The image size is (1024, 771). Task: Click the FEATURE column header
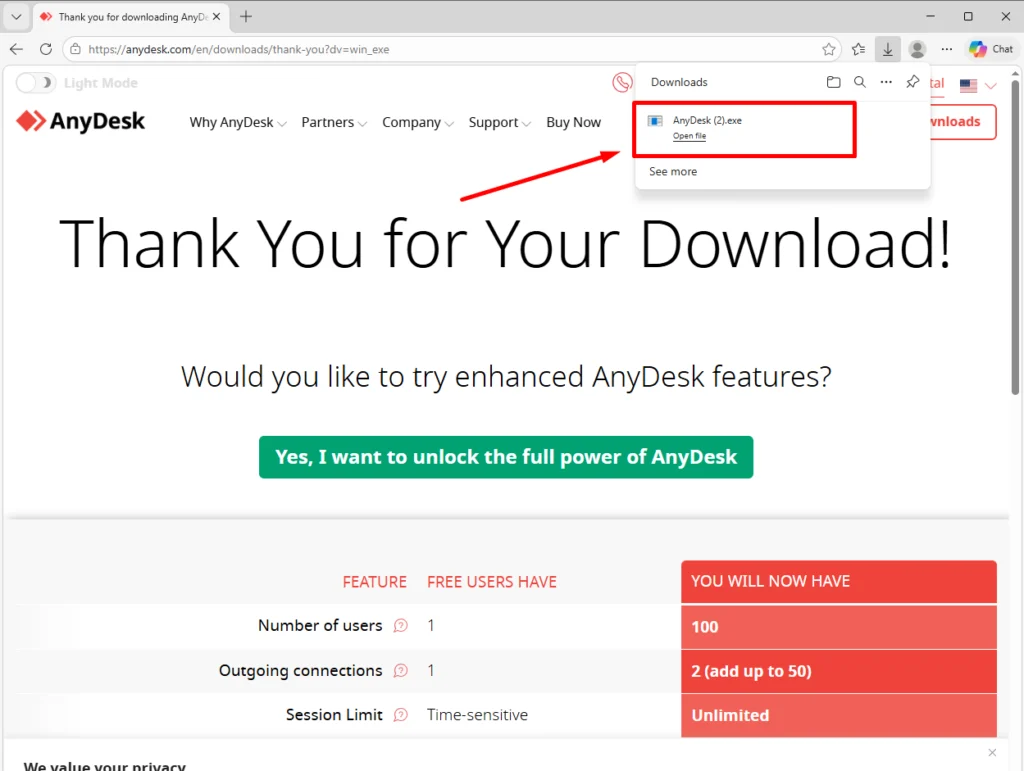pyautogui.click(x=374, y=582)
